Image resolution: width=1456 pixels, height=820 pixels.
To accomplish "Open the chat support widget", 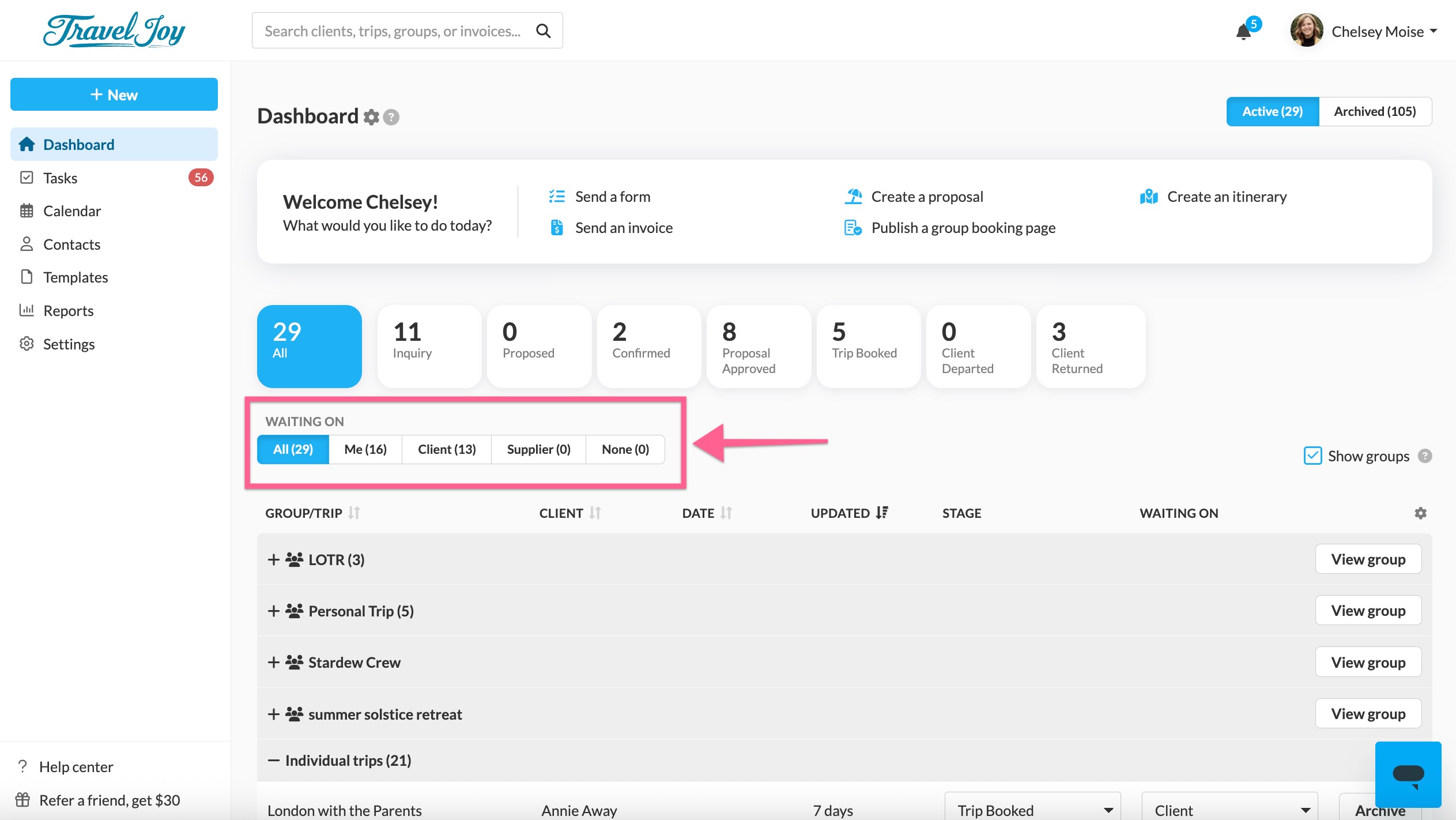I will pyautogui.click(x=1408, y=774).
